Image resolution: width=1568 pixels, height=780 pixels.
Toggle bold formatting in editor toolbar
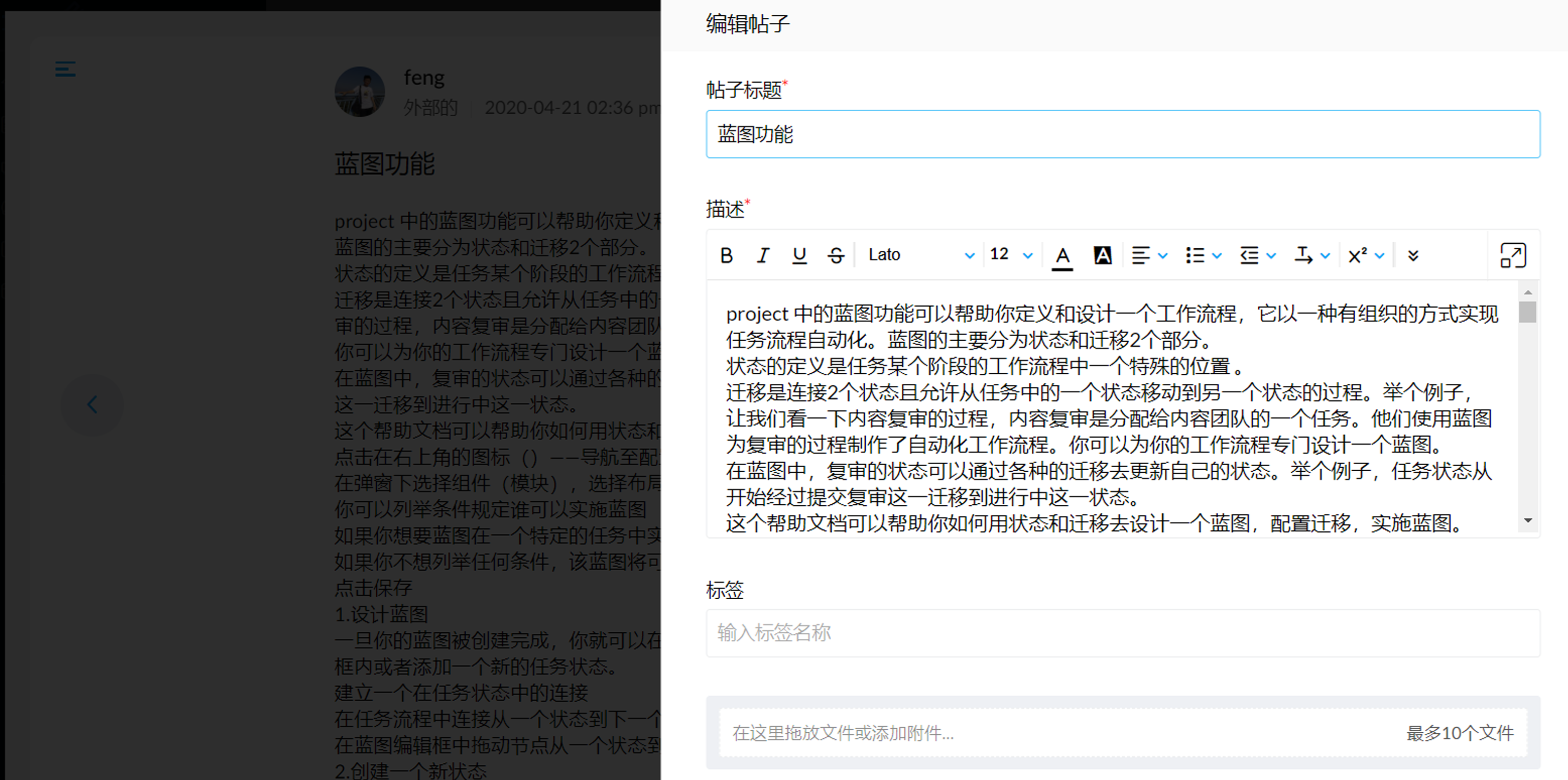click(726, 255)
